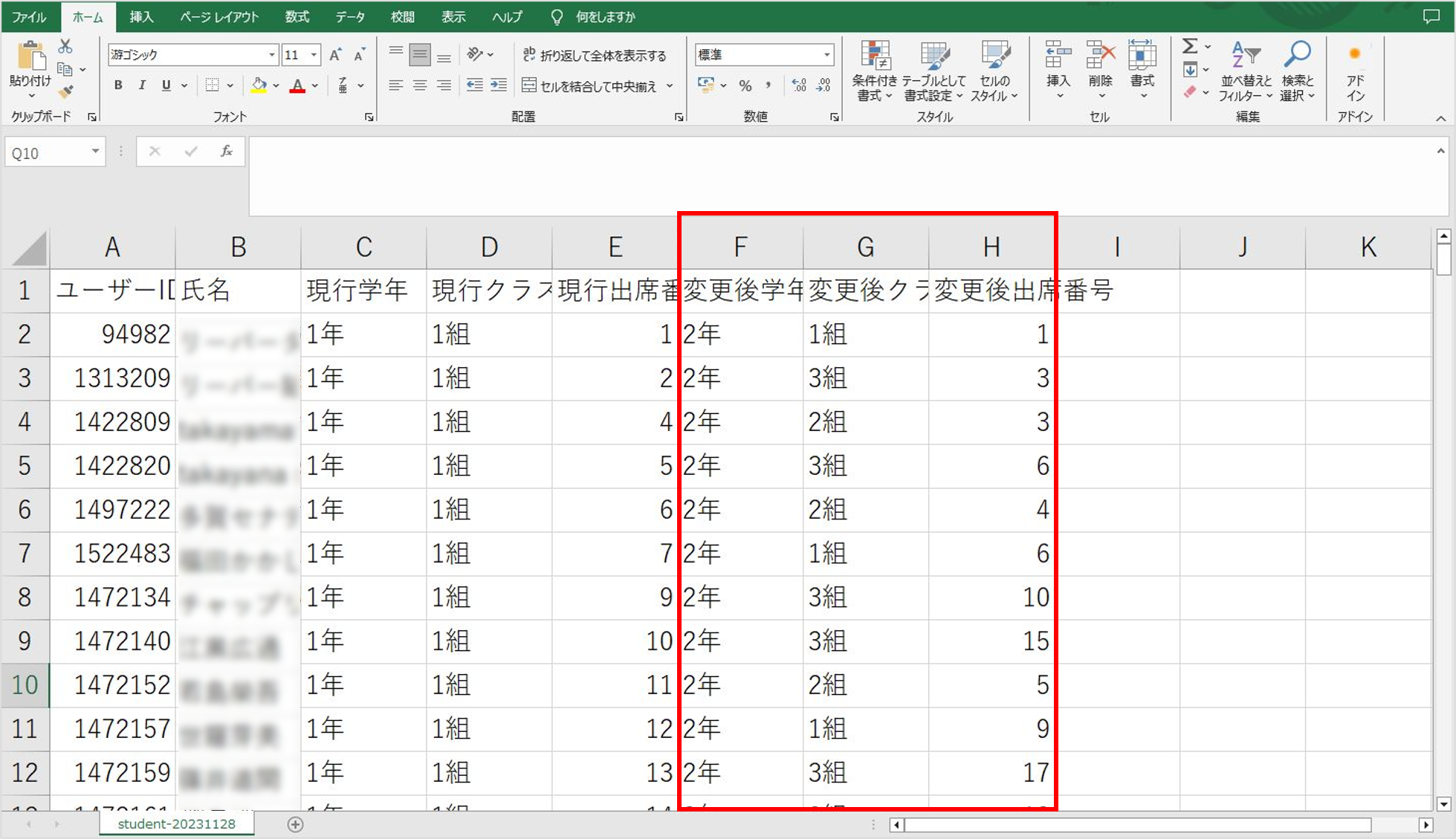Click inside the formula bar field
This screenshot has width=1456, height=839.
[818, 175]
